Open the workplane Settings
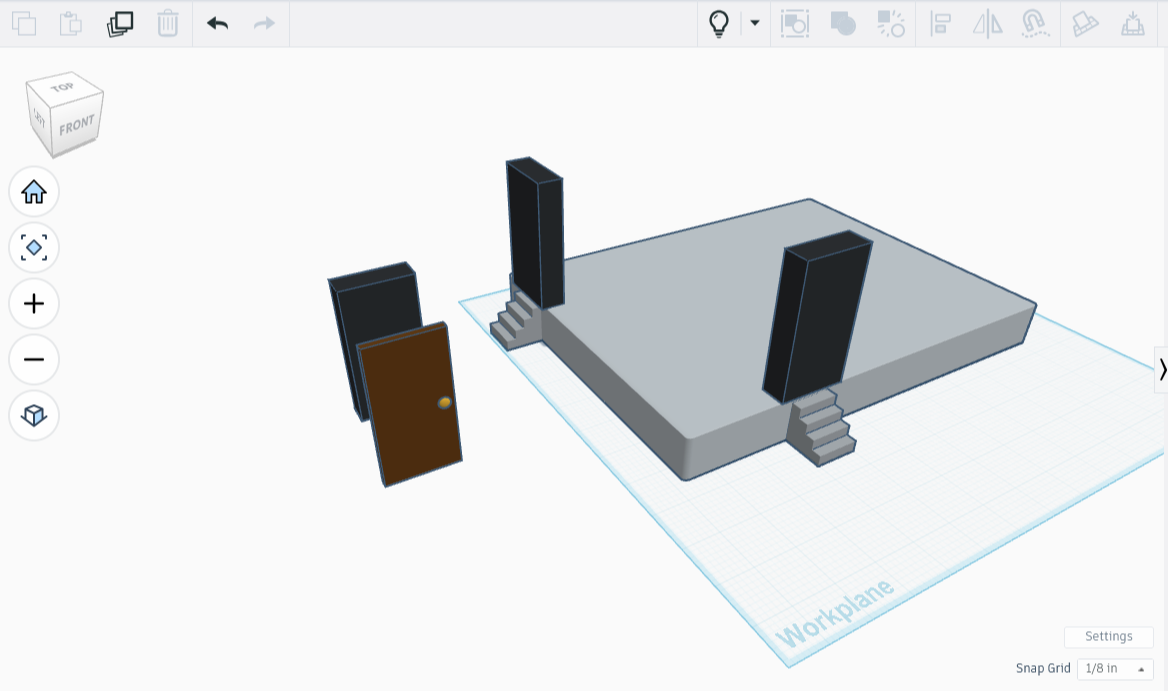This screenshot has height=691, width=1168. pos(1107,636)
